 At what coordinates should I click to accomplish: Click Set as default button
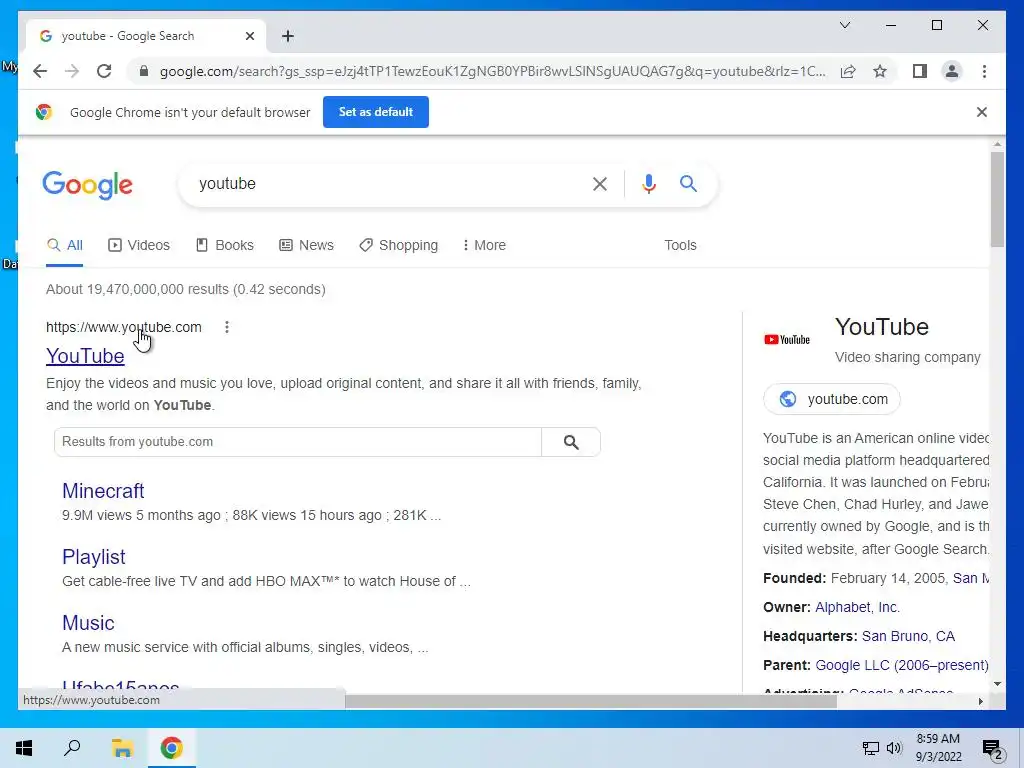(376, 112)
